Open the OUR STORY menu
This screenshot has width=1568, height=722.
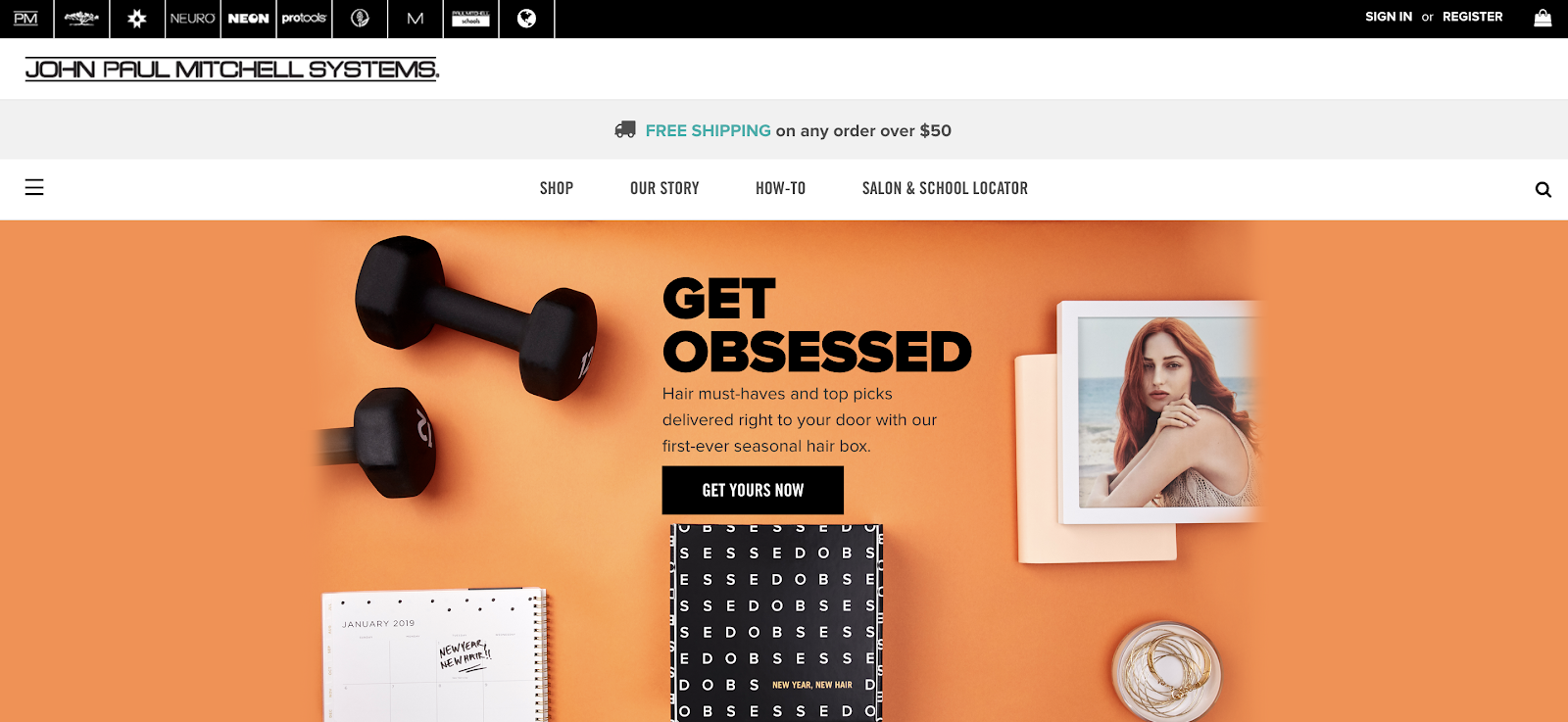(664, 188)
